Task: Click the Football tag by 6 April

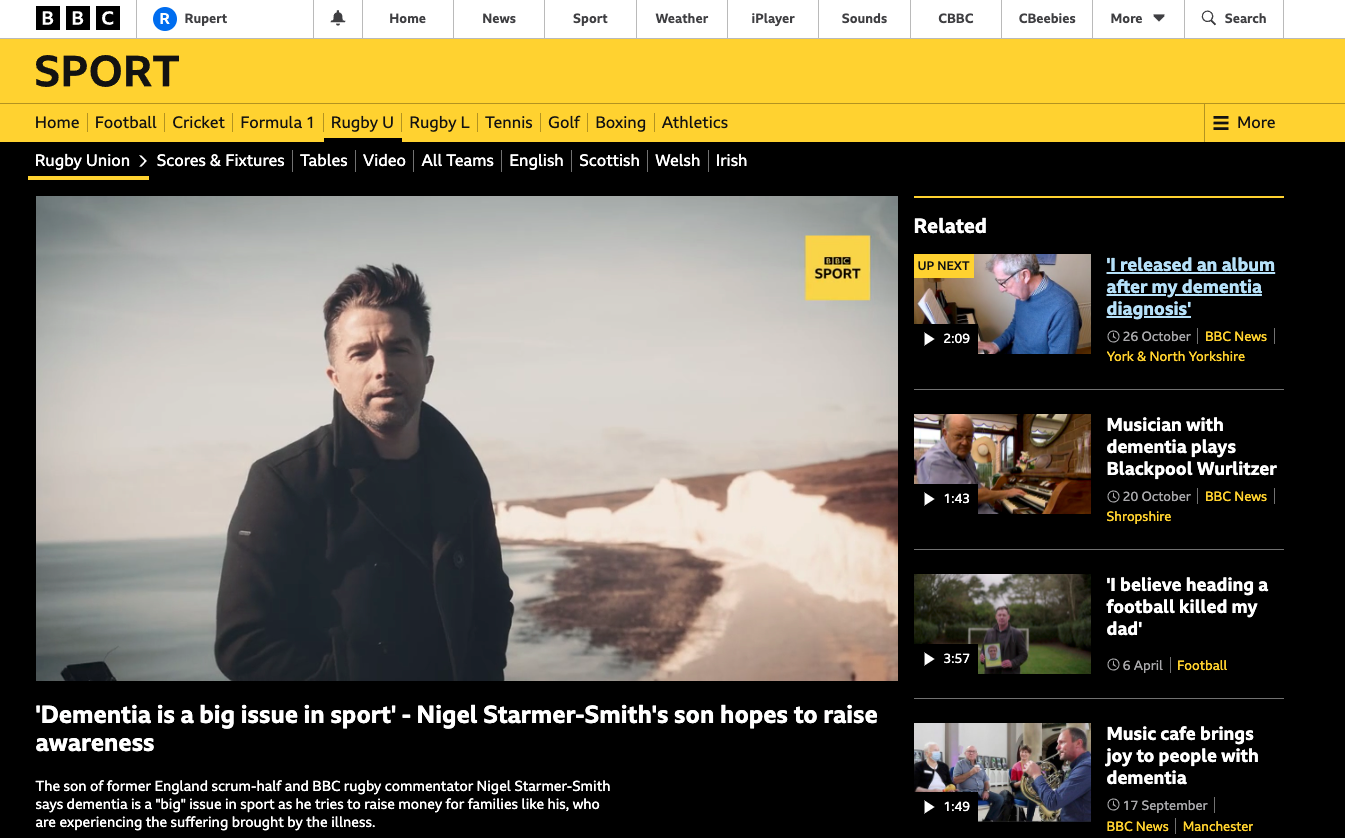Action: pyautogui.click(x=1202, y=666)
